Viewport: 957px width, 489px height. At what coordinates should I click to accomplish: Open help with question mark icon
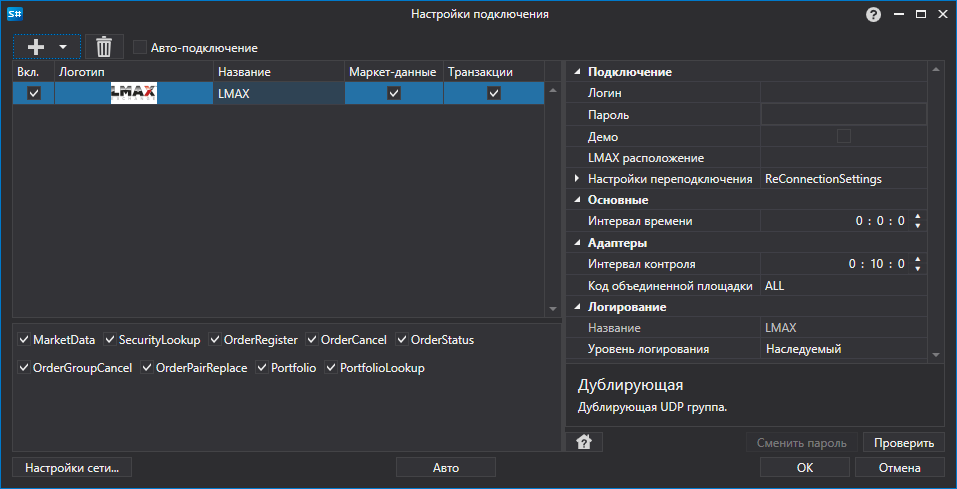pos(873,15)
